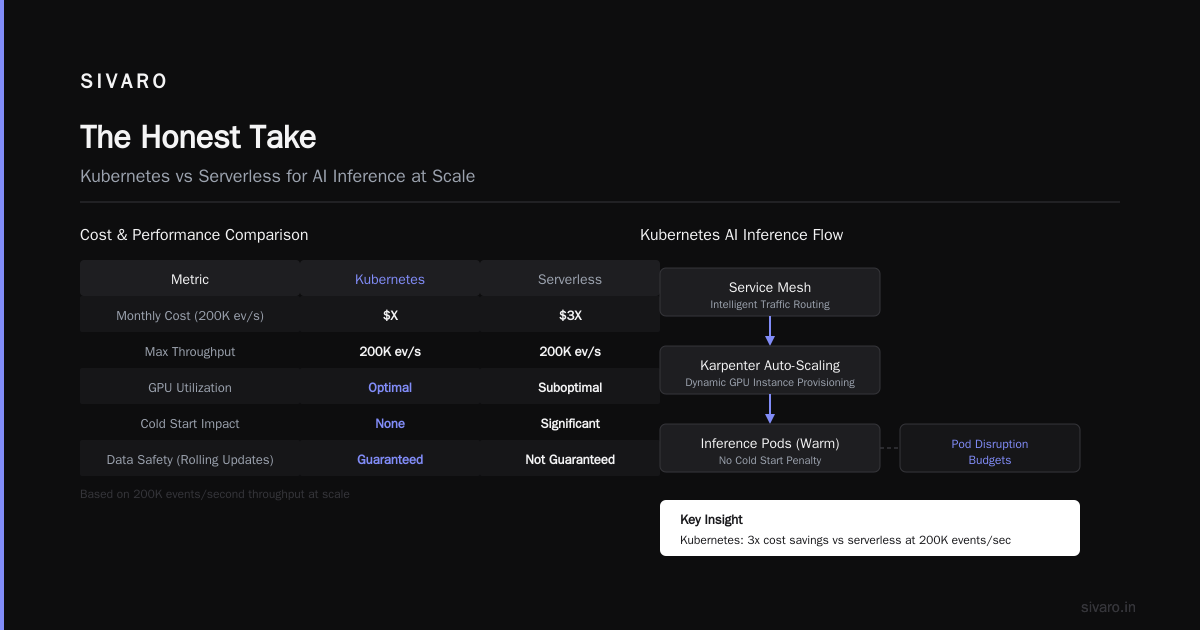Open the sivaro.in link
Screen dimensions: 1200x630
pos(1108,607)
